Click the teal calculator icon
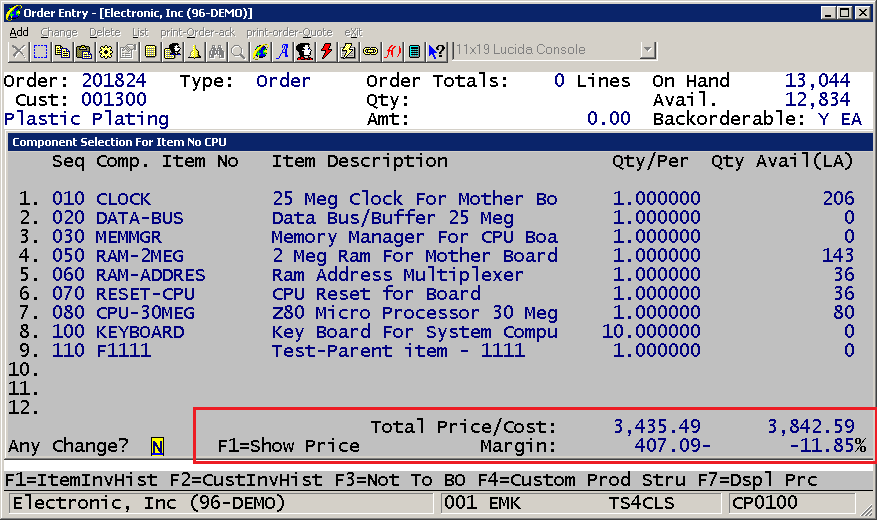Viewport: 877px width, 520px height. point(414,52)
